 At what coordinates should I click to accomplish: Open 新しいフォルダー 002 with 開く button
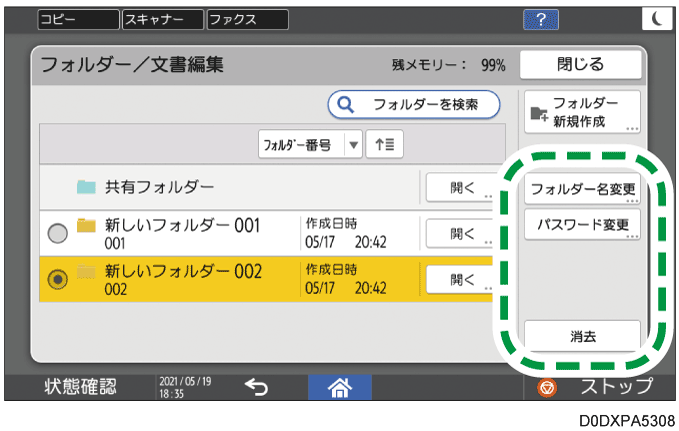(x=460, y=280)
